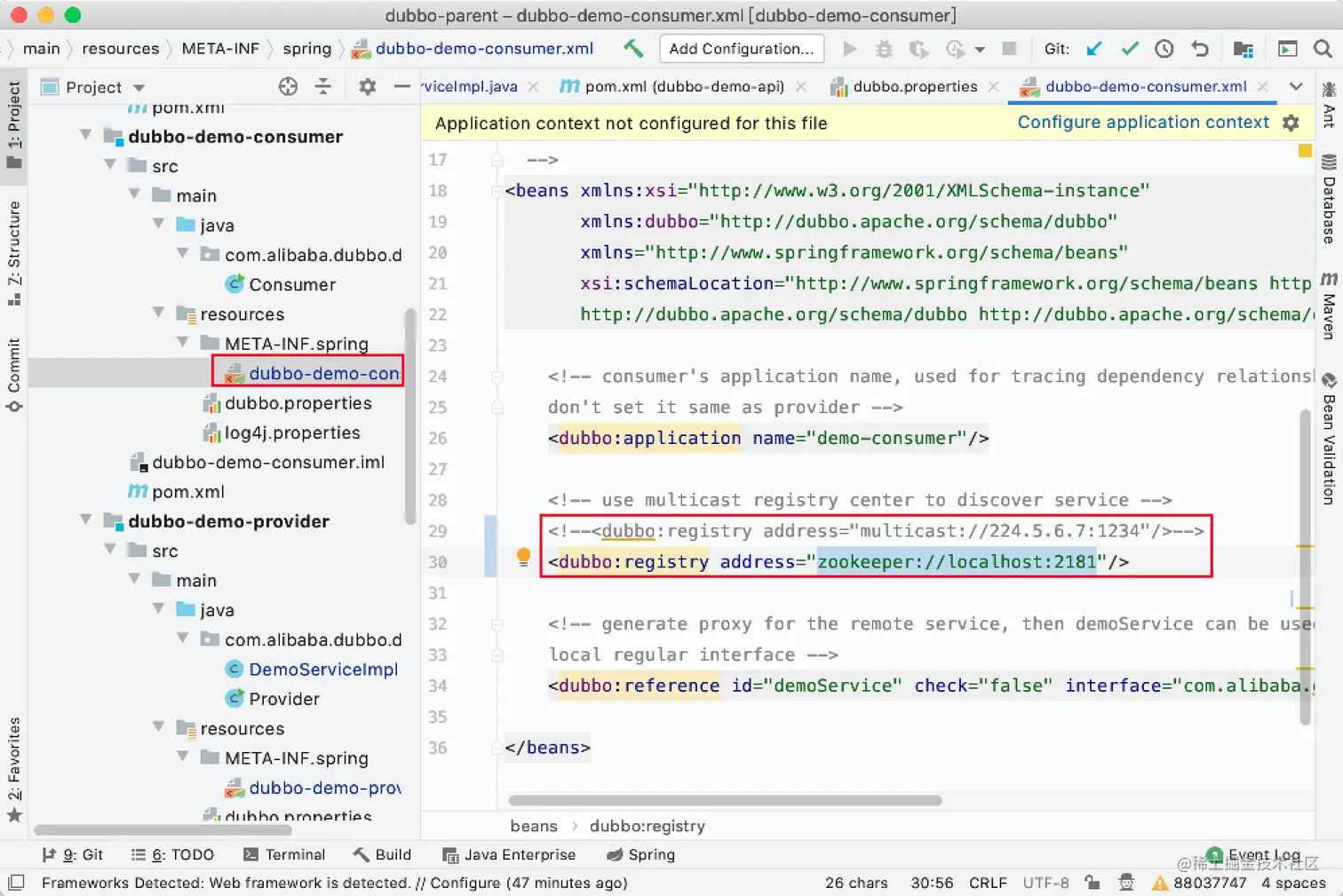The image size is (1343, 896).
Task: Click the editor horizontal scrollbar
Action: coord(725,800)
